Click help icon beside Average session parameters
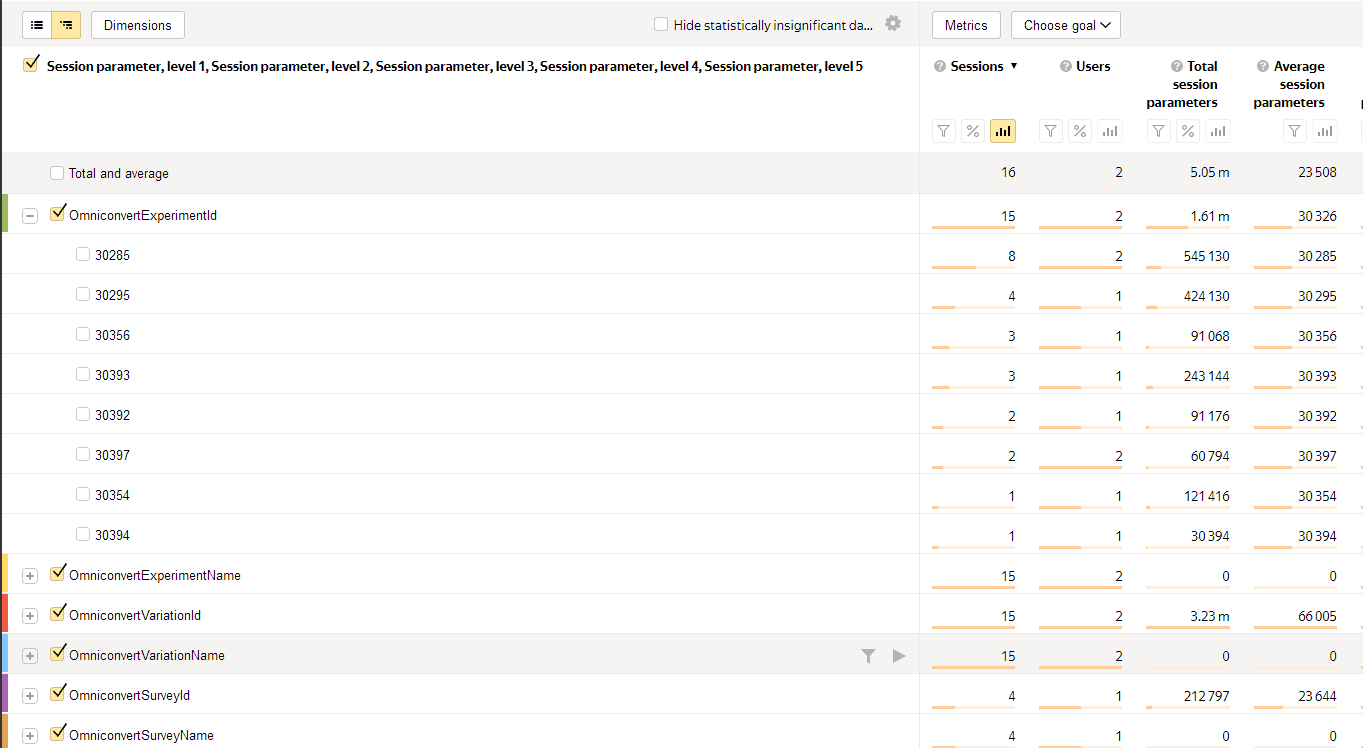This screenshot has height=748, width=1363. click(x=1263, y=66)
